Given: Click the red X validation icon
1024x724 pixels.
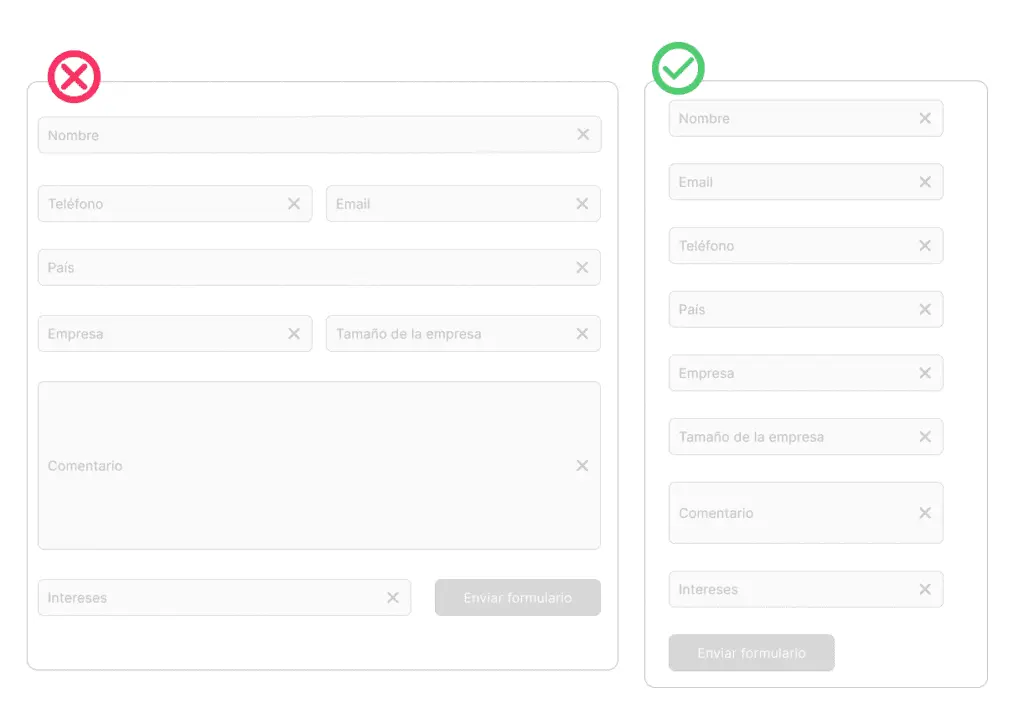Looking at the screenshot, I should [x=73, y=77].
